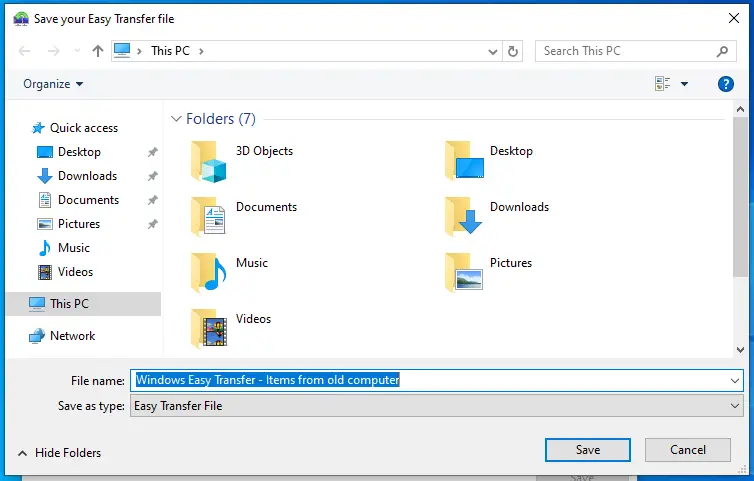Click the Forward navigation arrow

53,51
